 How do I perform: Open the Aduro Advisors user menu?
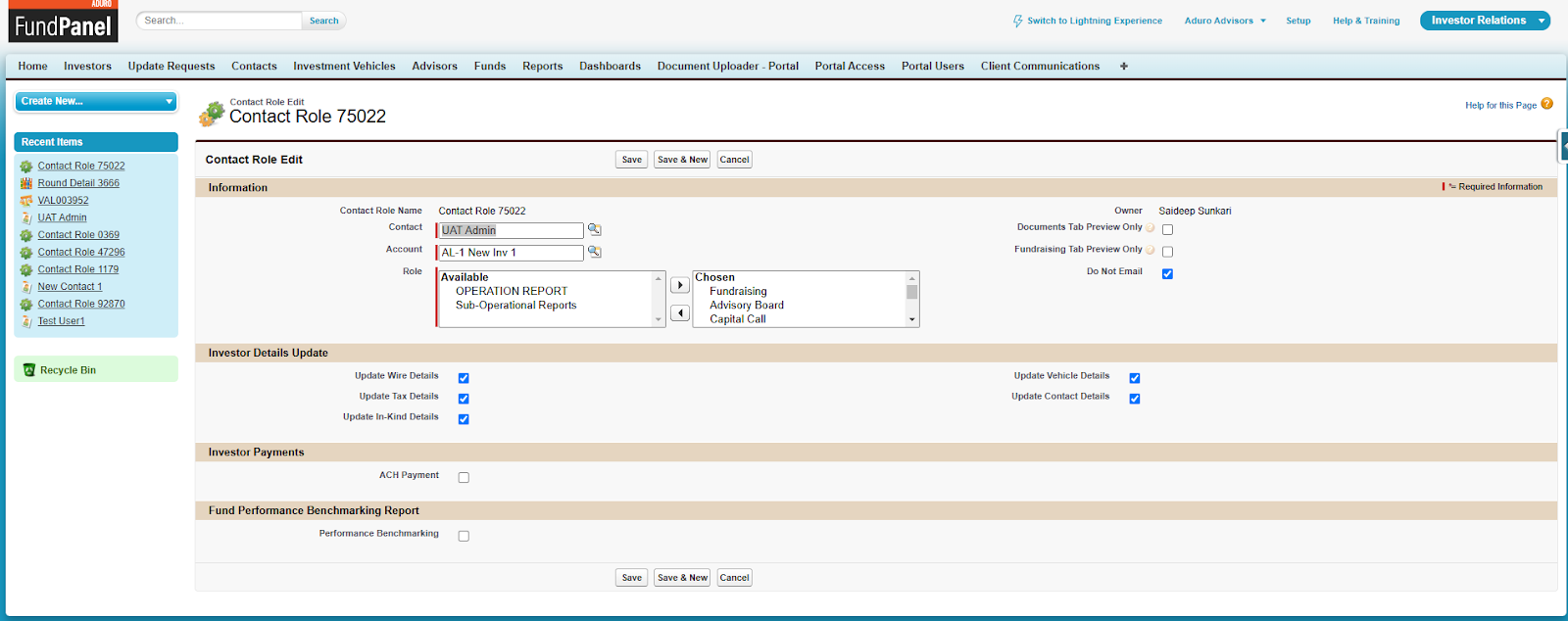tap(1225, 21)
